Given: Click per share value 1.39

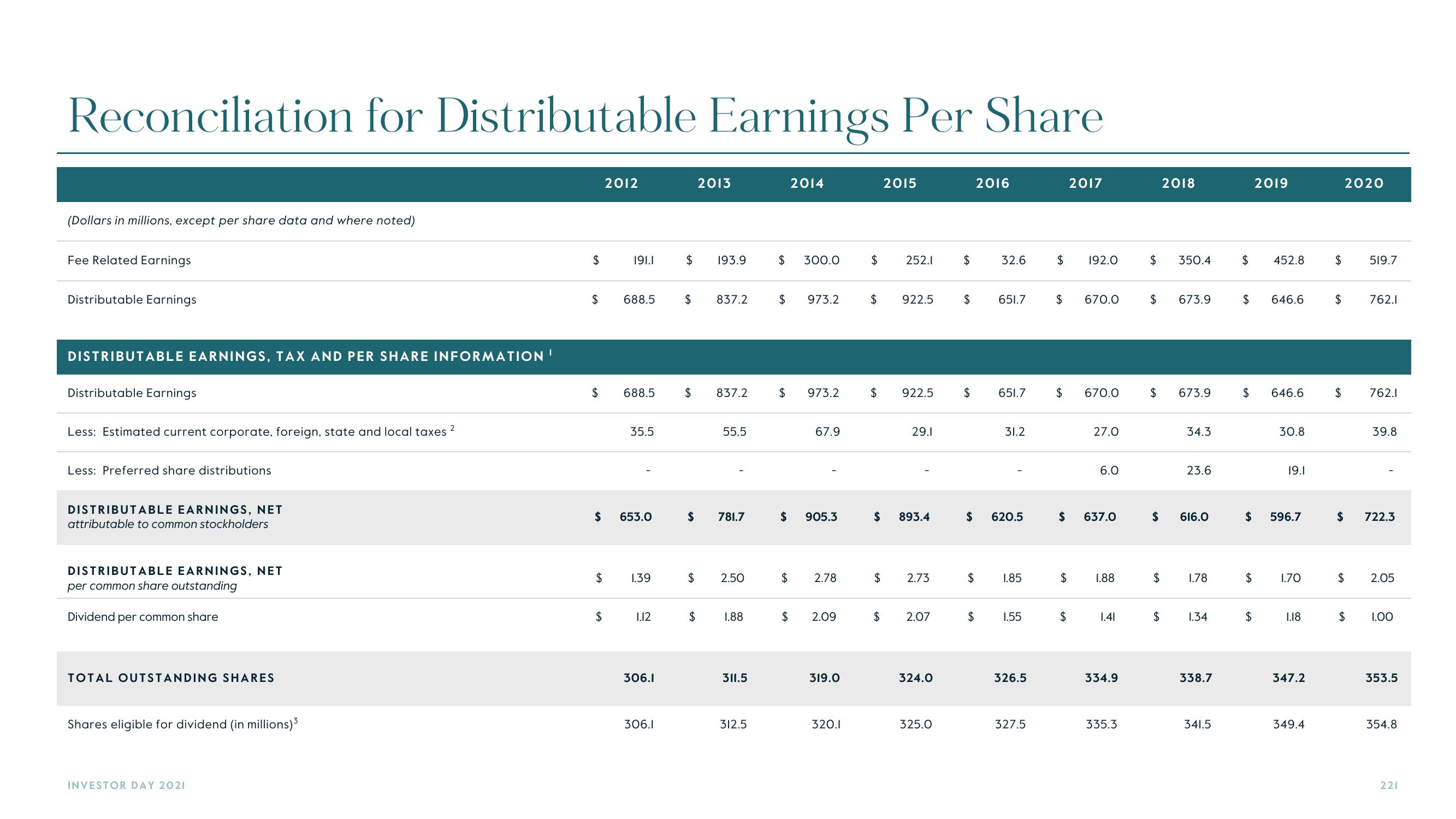Looking at the screenshot, I should coord(641,578).
